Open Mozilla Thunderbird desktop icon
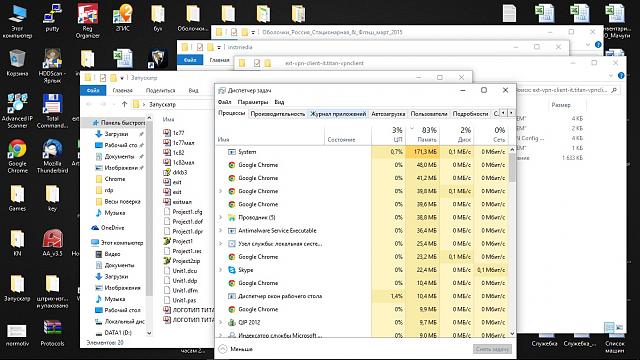 52,156
